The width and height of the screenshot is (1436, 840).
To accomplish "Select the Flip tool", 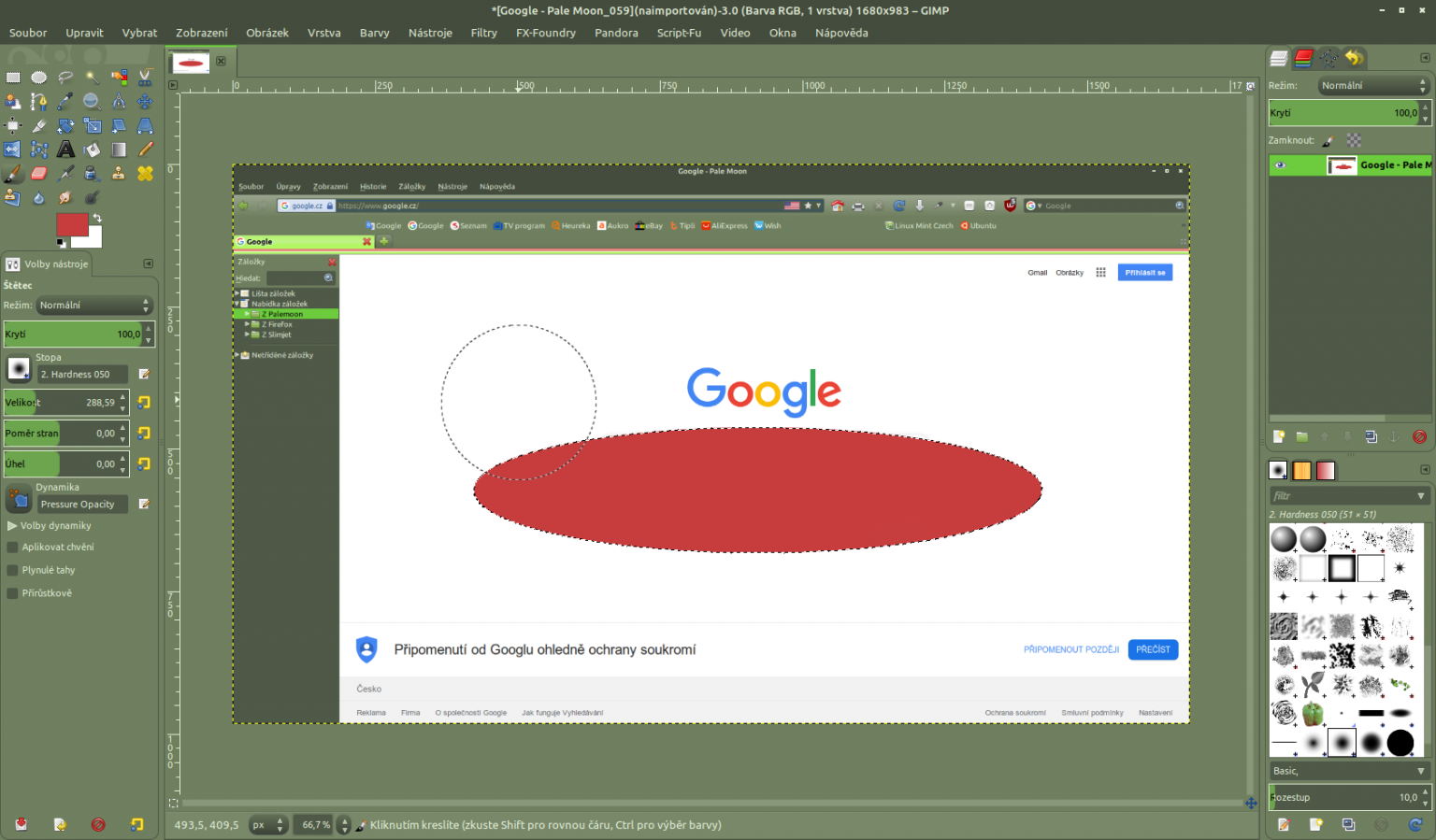I will [13, 149].
